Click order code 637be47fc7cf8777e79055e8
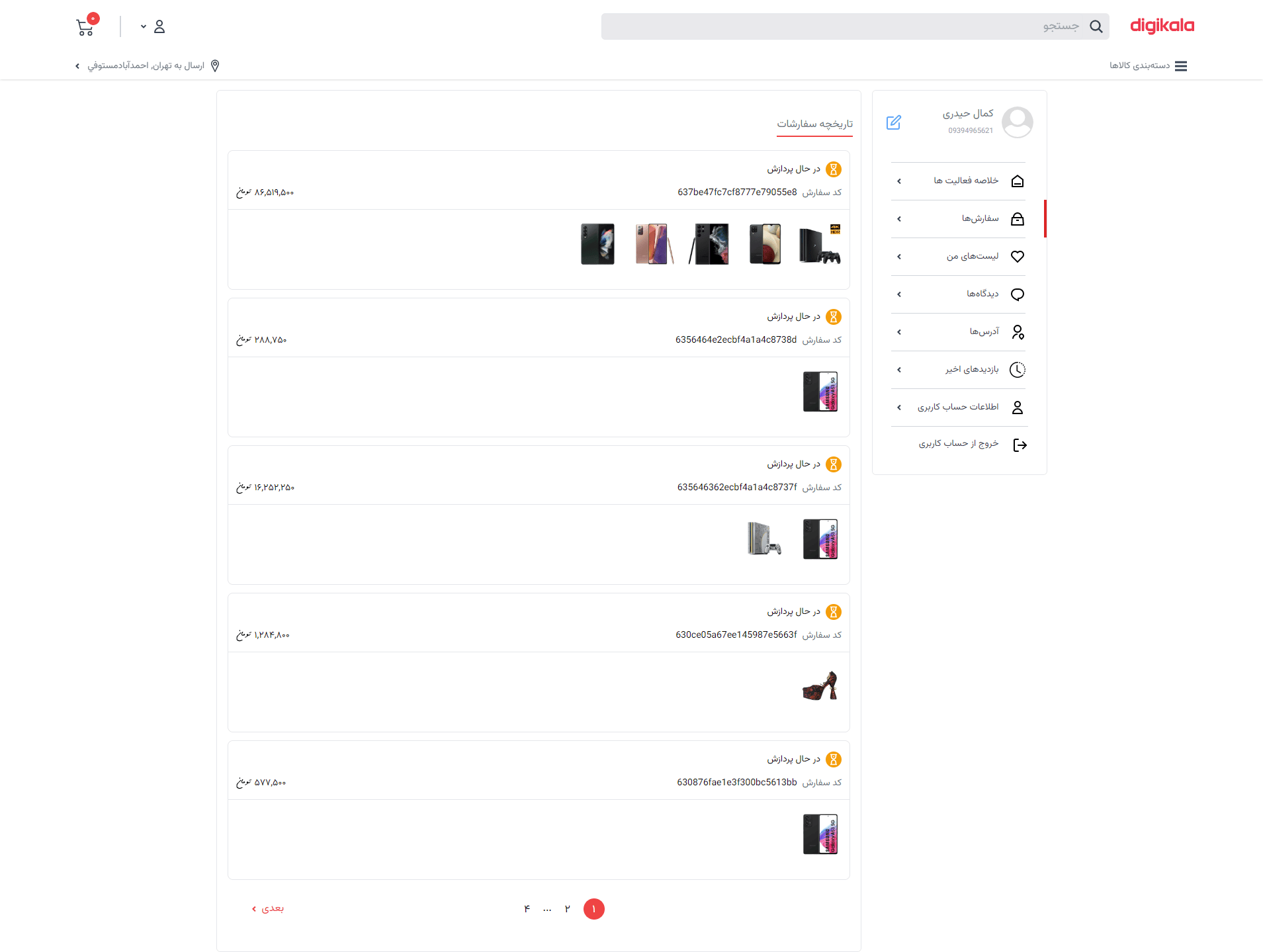The image size is (1263, 952). 737,193
